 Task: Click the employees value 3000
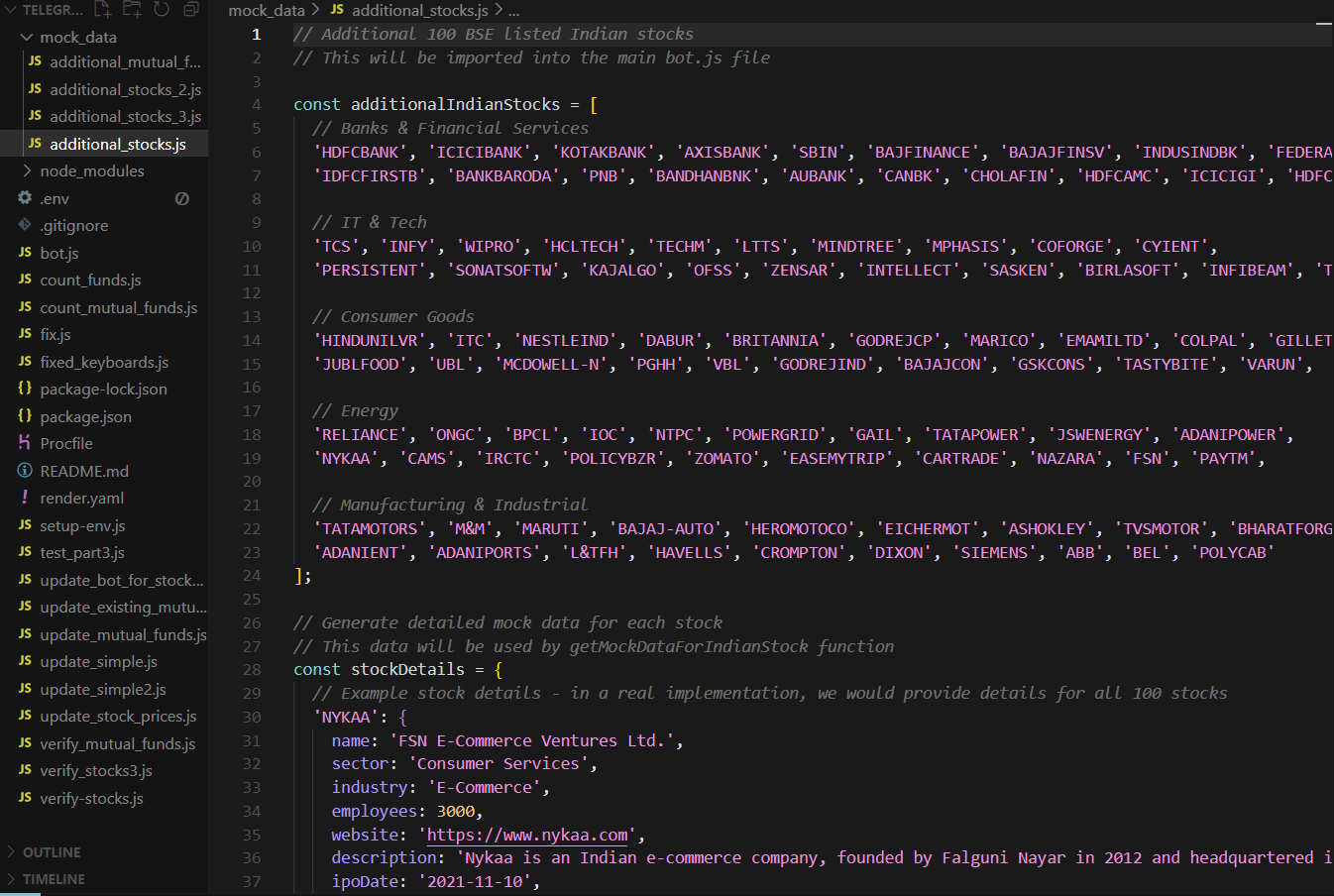(x=456, y=811)
